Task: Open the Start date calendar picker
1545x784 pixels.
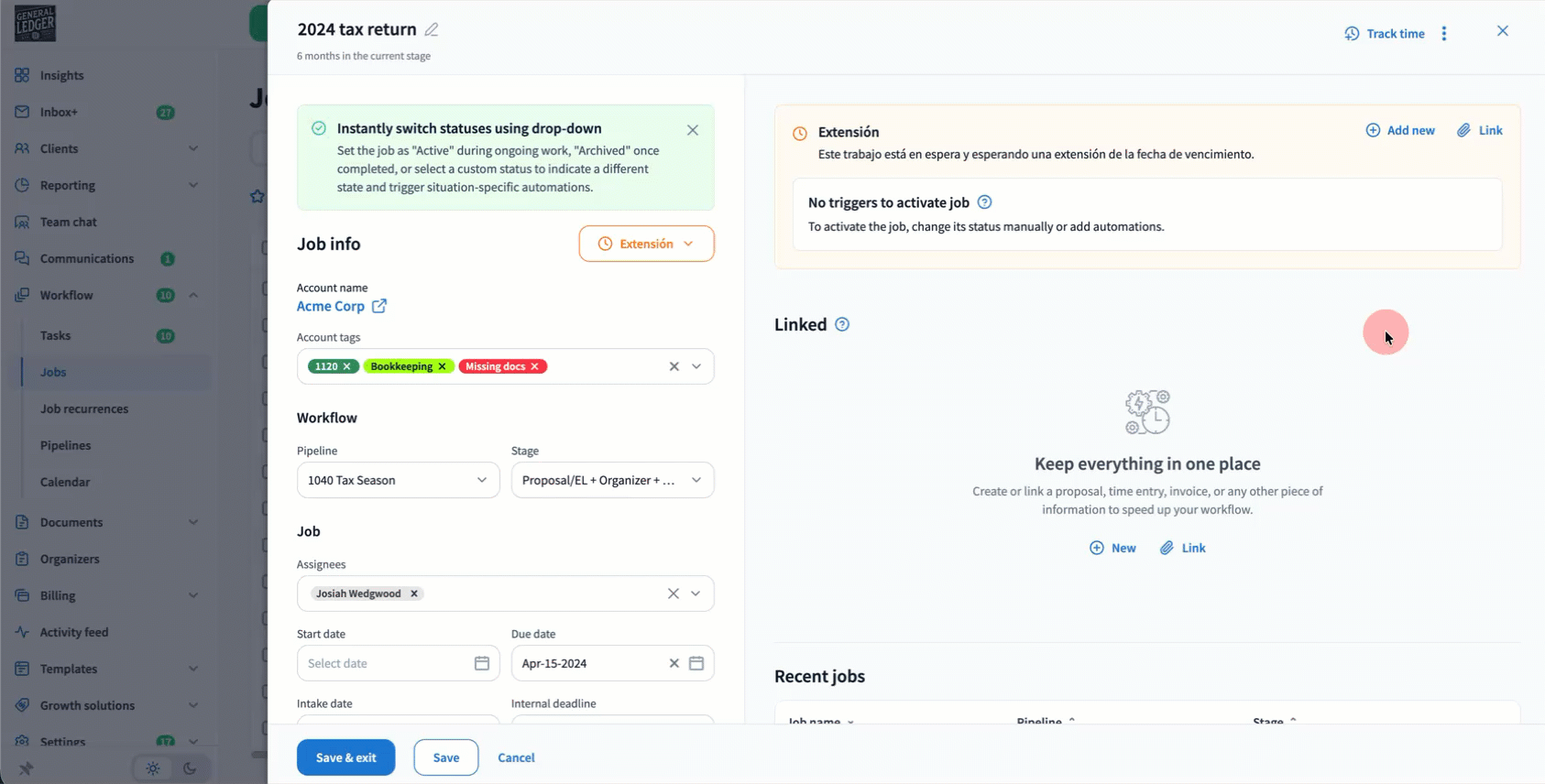Action: point(482,663)
